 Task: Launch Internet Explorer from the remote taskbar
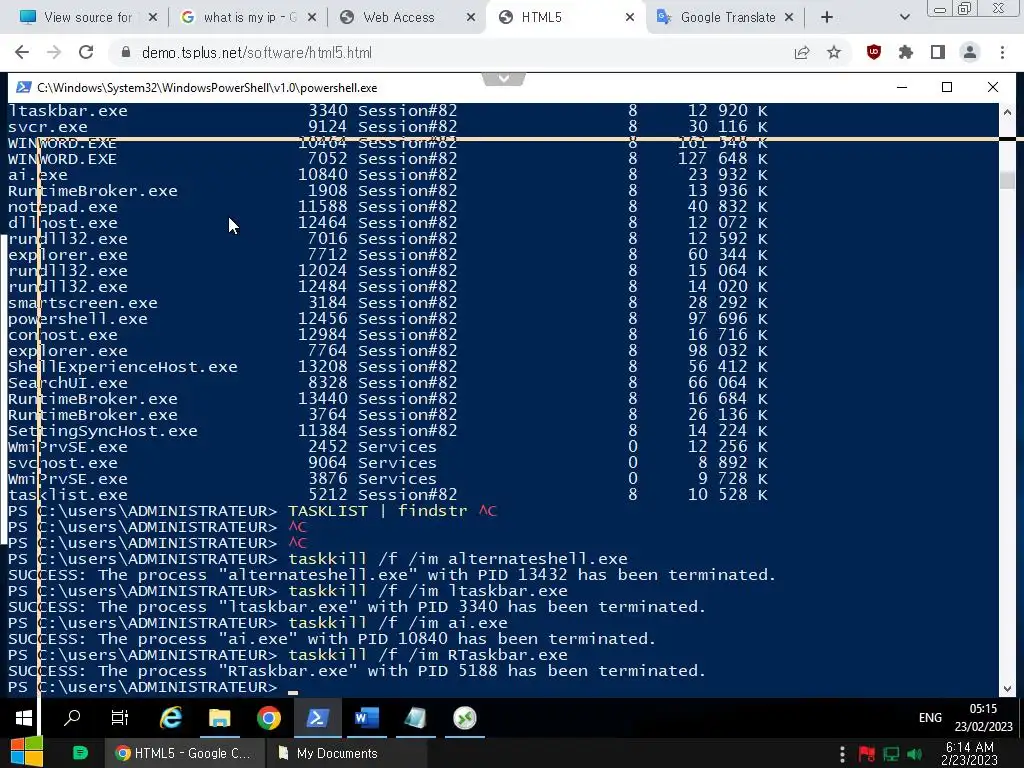(171, 718)
